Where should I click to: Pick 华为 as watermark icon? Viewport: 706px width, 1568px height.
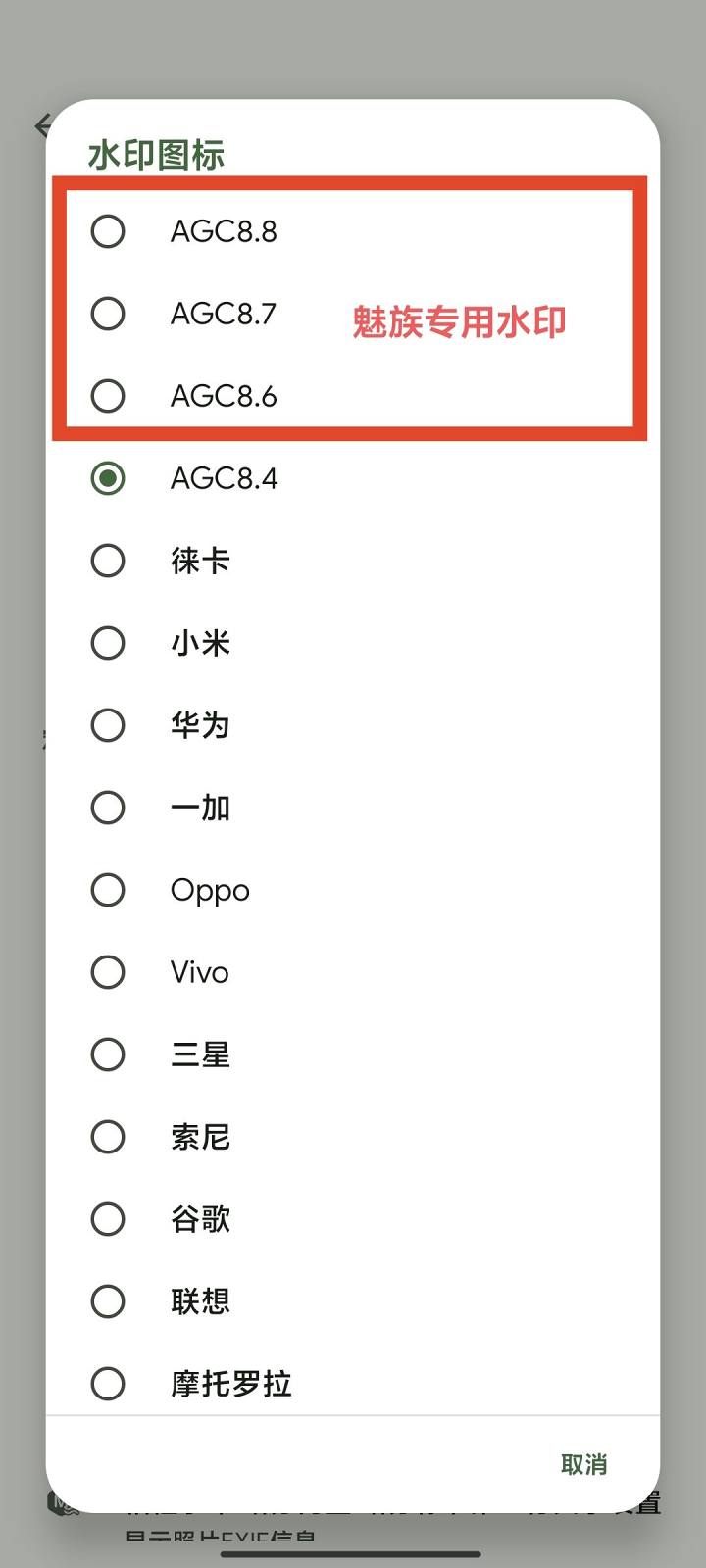tap(108, 725)
